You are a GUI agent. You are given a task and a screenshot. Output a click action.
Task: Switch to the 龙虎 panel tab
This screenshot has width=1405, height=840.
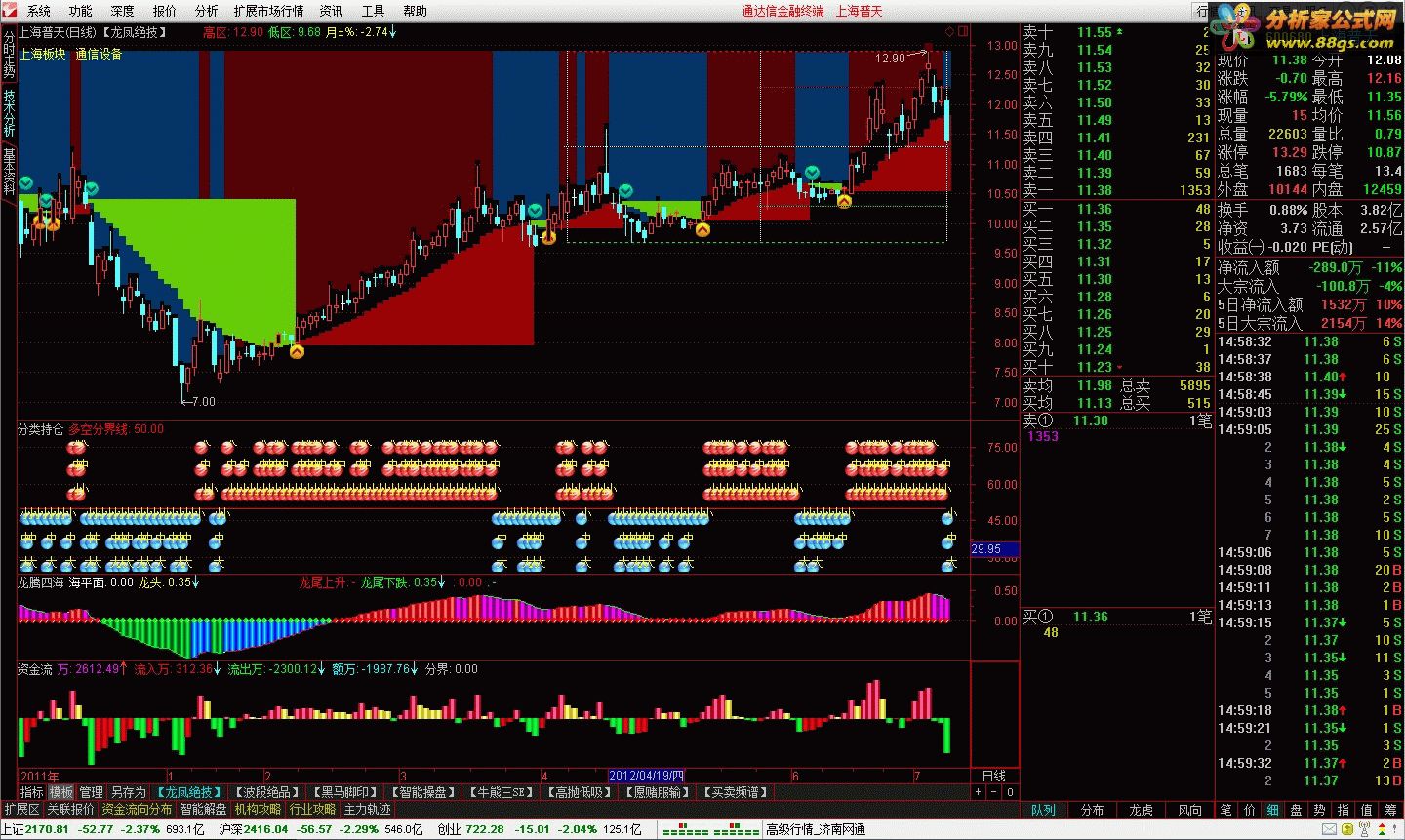pyautogui.click(x=1141, y=810)
